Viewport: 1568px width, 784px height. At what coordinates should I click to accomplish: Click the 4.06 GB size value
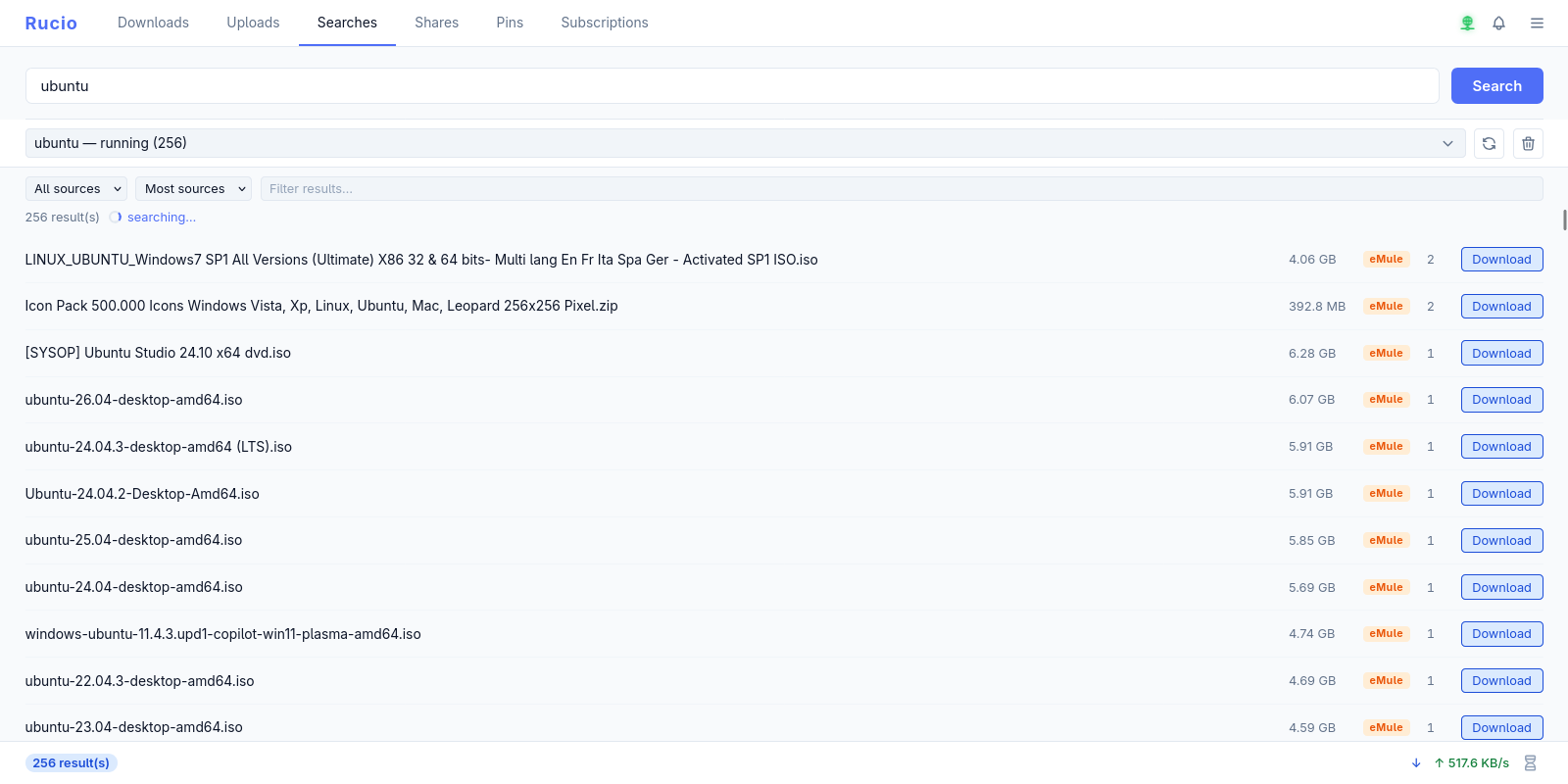[1312, 260]
